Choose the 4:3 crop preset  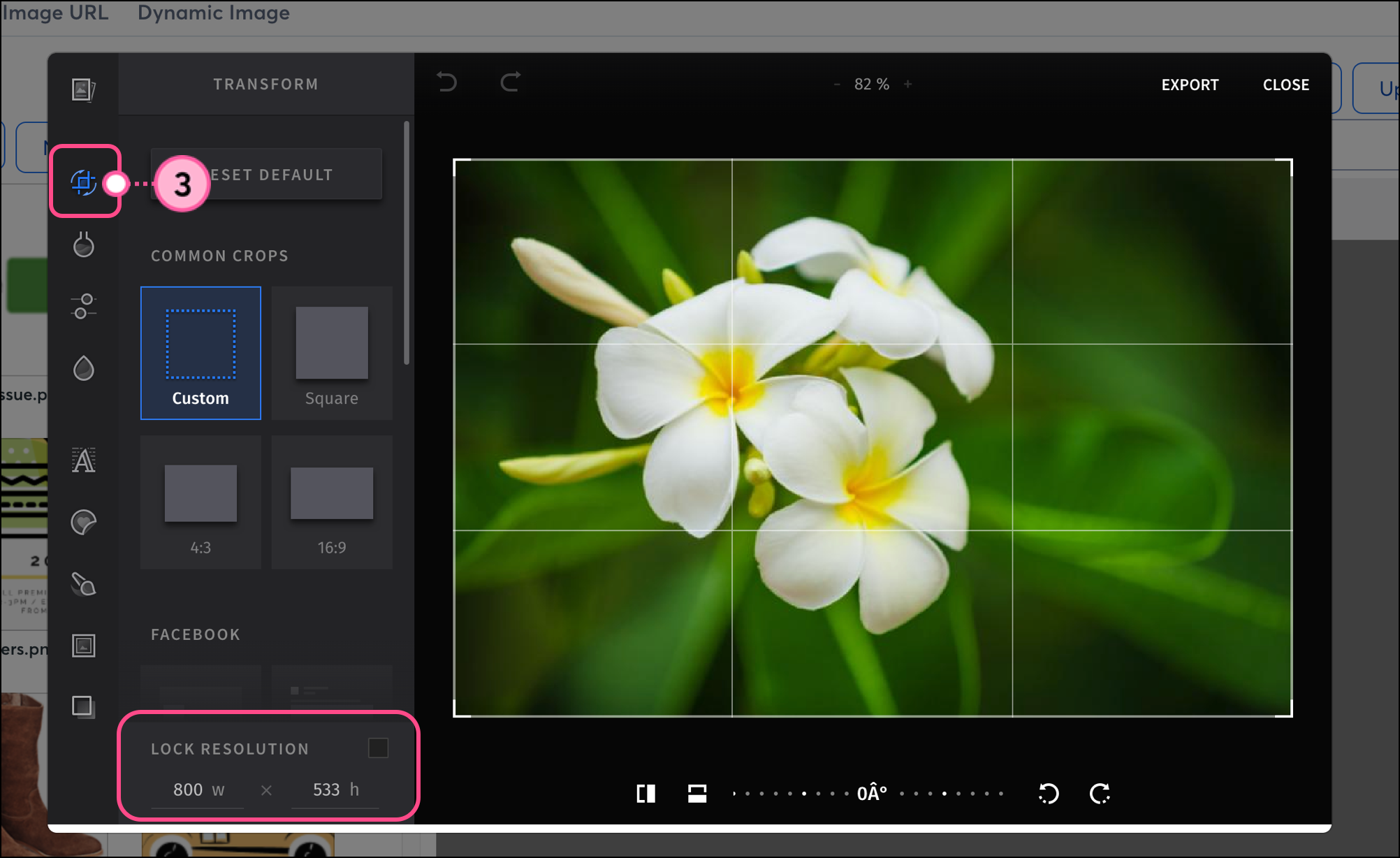[x=200, y=502]
